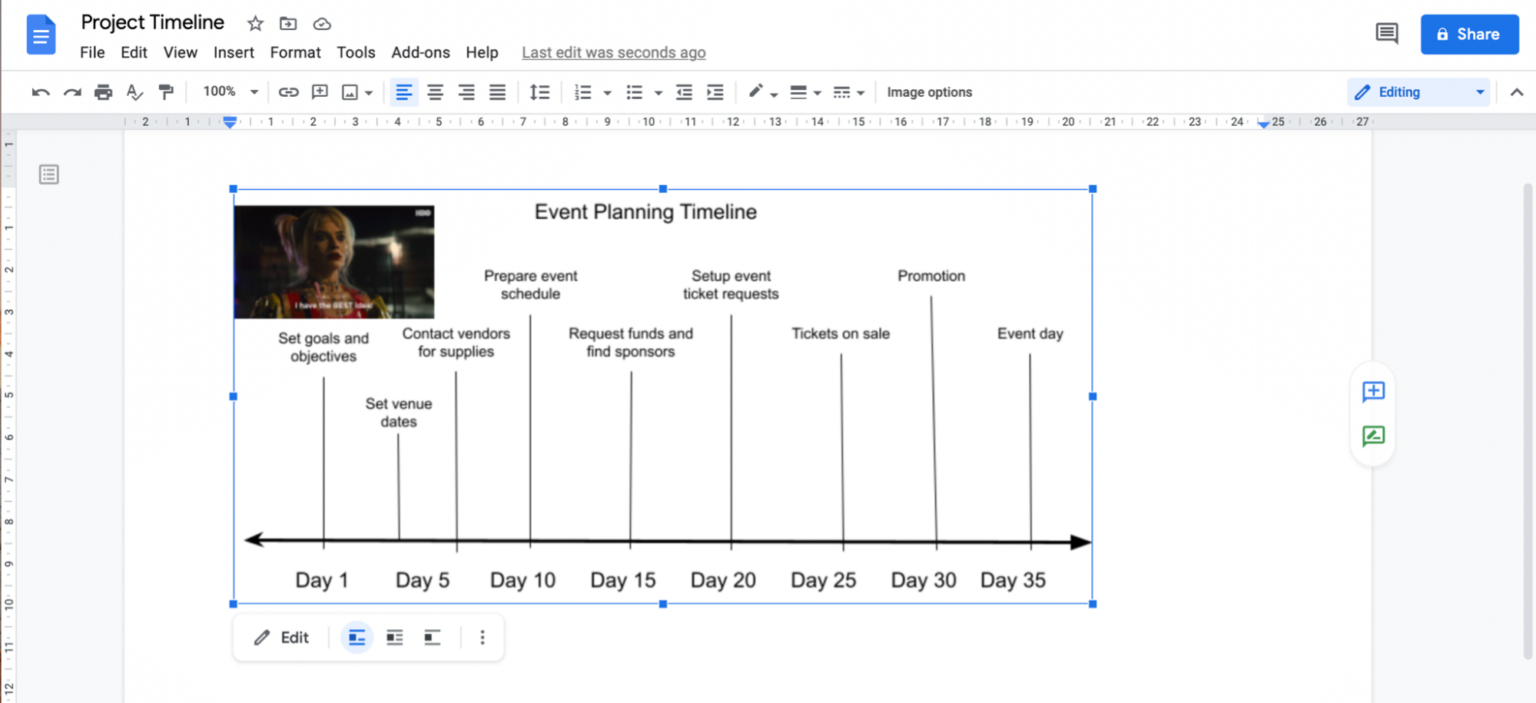The width and height of the screenshot is (1536, 703).
Task: Click the Undo icon
Action: [40, 91]
